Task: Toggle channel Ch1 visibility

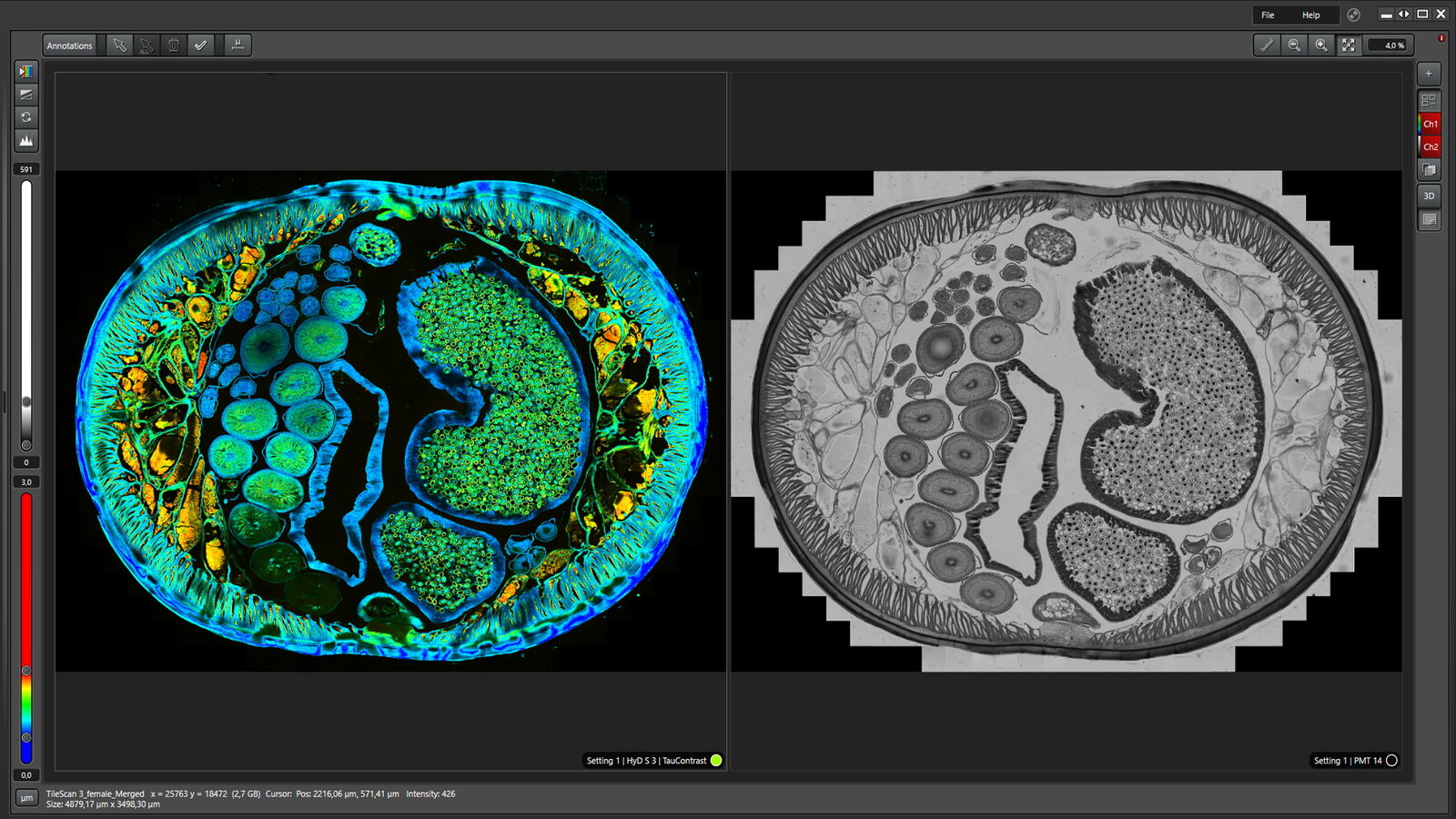Action: (x=1430, y=124)
